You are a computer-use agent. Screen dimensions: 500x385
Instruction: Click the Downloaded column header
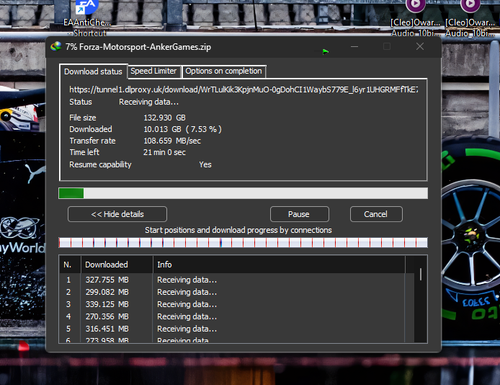[x=117, y=265]
